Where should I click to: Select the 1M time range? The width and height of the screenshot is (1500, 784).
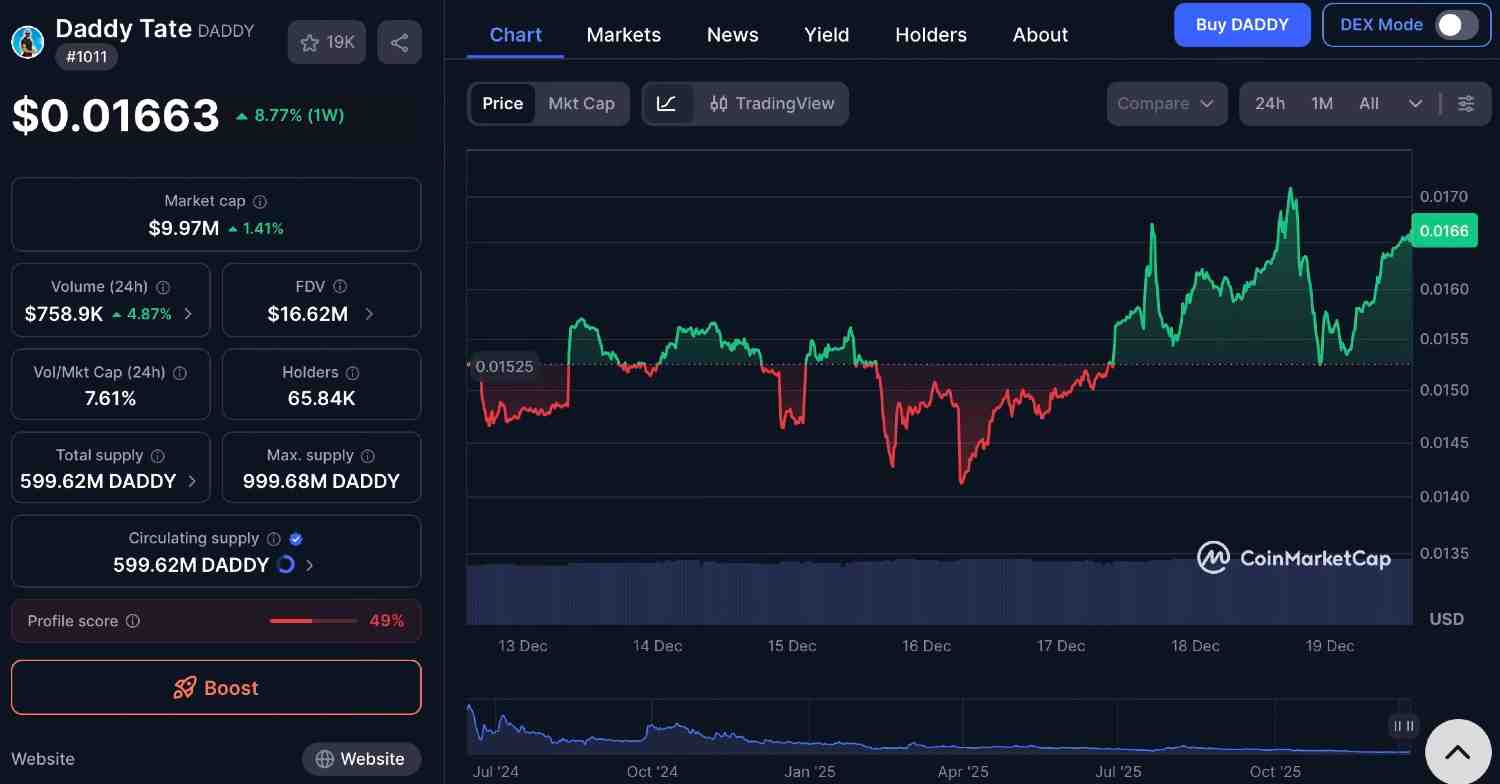point(1322,103)
